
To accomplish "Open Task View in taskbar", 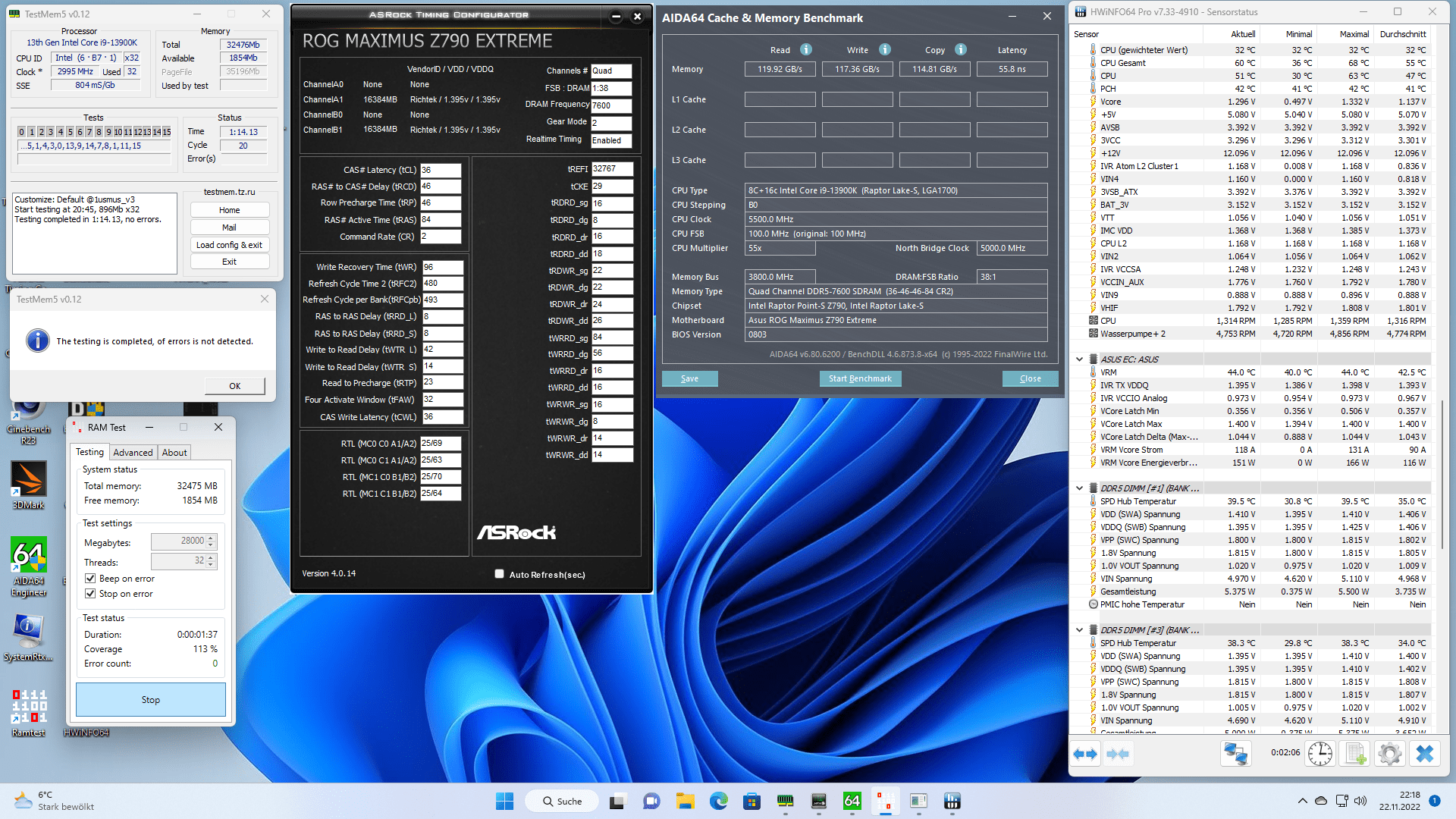I will 618,801.
